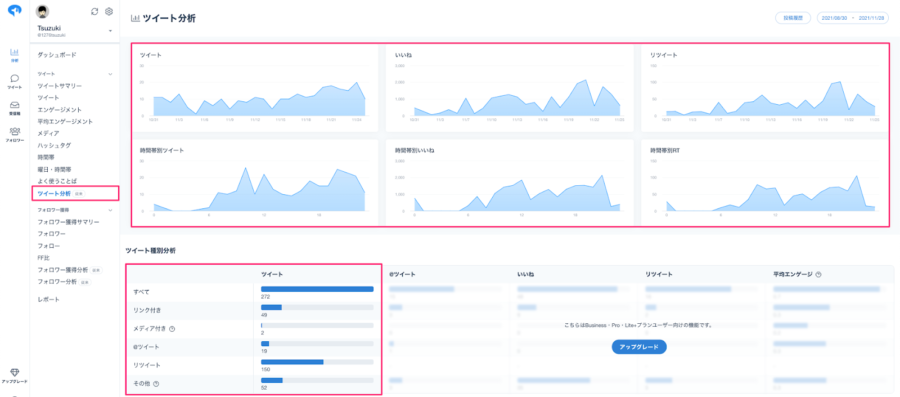Open フォロワー獲得サマリー in the sidebar
Screen dimensions: 900x397
pyautogui.click(x=68, y=222)
